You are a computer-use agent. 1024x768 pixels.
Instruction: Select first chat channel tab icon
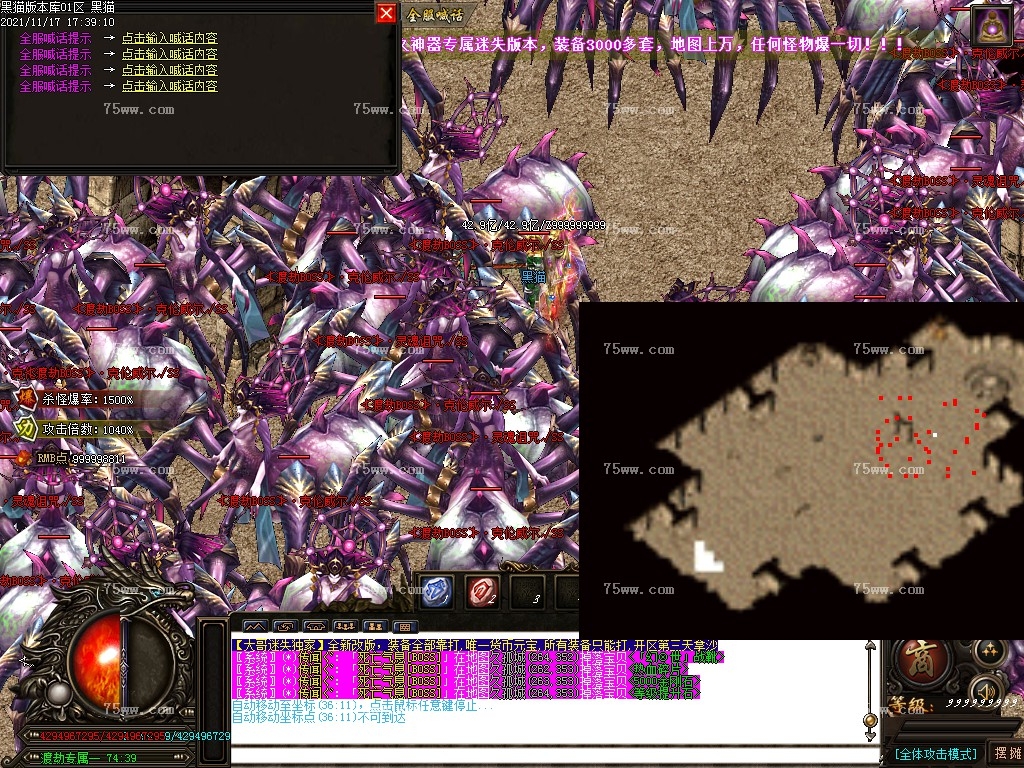click(x=254, y=629)
